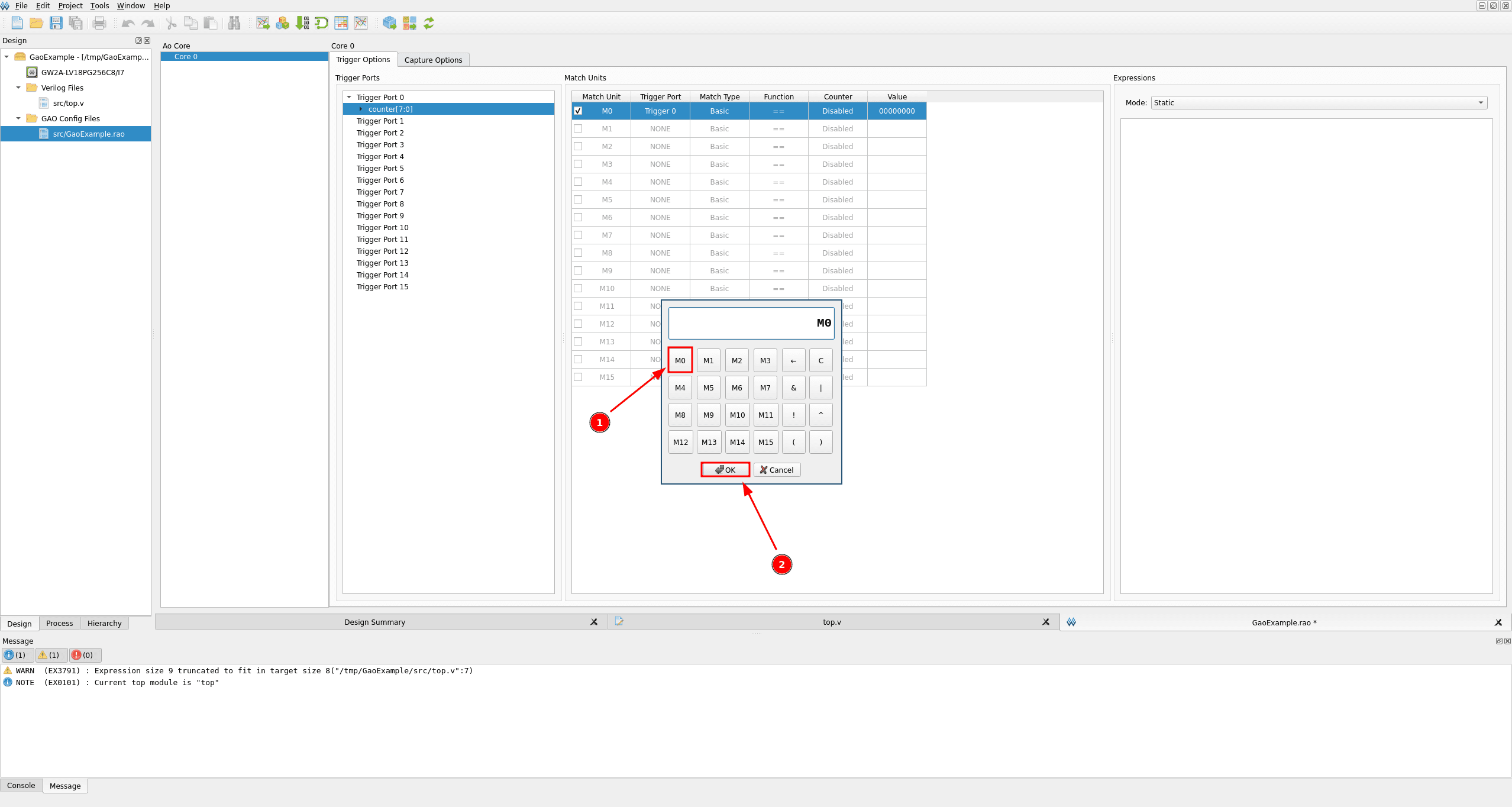Insert M0 in the expression keypad
This screenshot has width=1512, height=807.
coord(680,360)
